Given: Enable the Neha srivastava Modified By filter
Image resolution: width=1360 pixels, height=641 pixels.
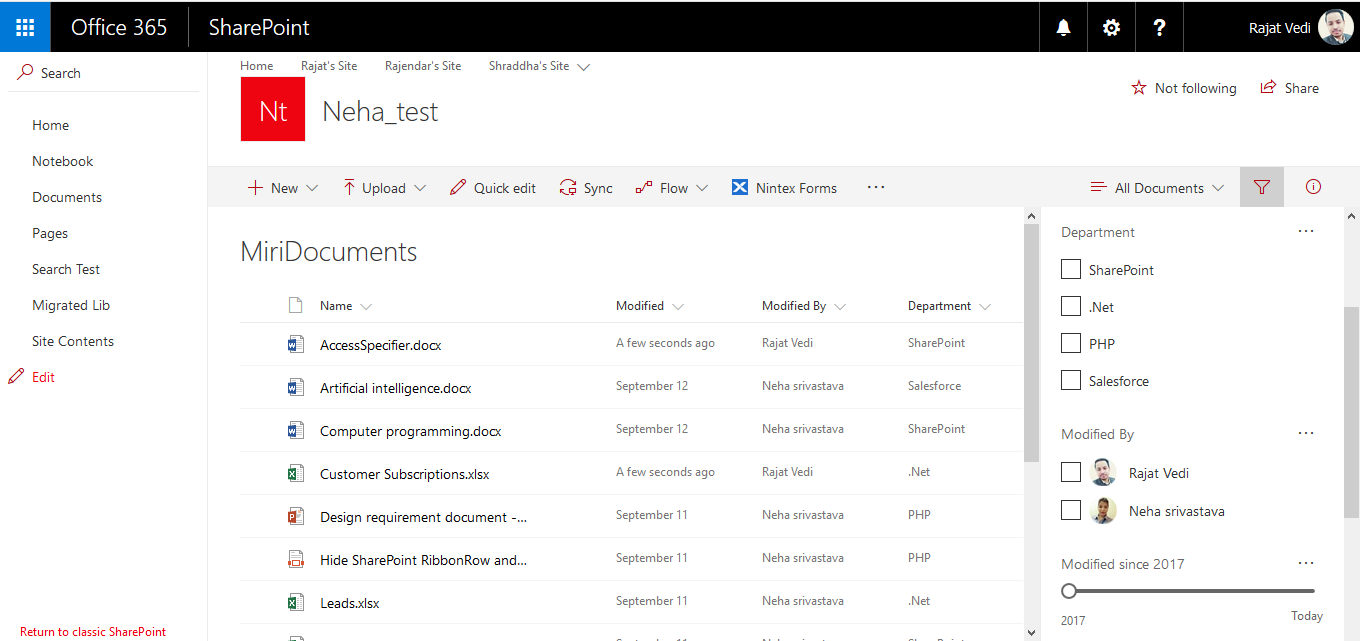Looking at the screenshot, I should pyautogui.click(x=1070, y=509).
